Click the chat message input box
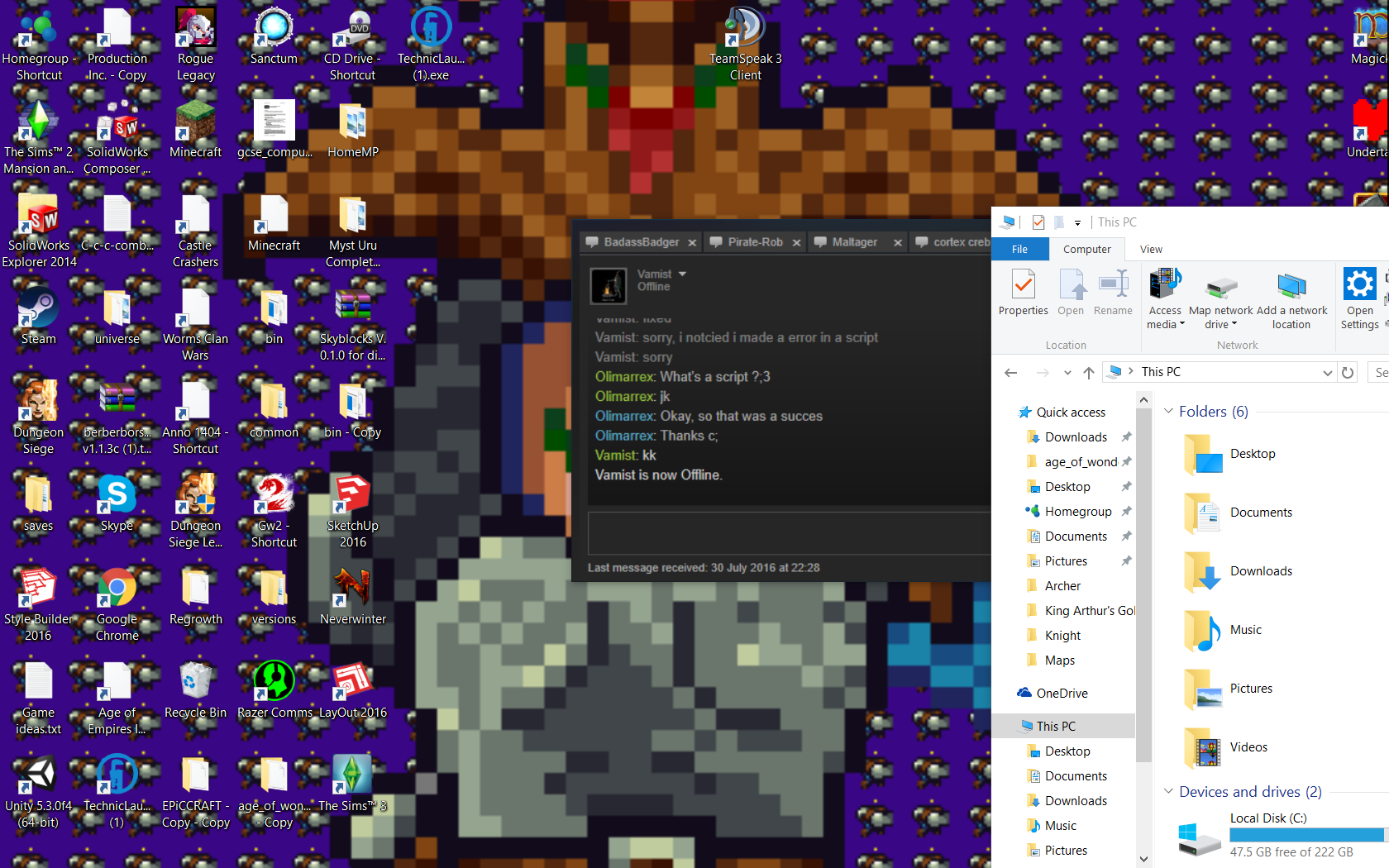 point(789,532)
